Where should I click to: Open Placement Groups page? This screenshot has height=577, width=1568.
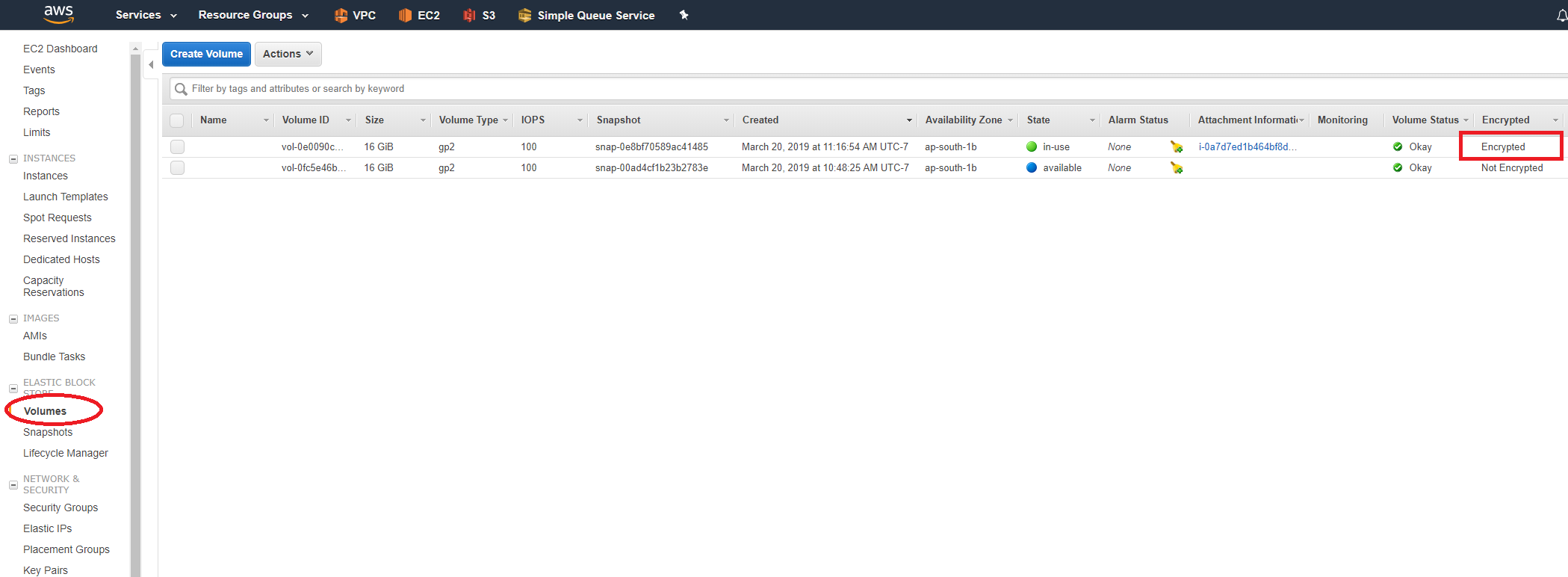click(x=66, y=549)
